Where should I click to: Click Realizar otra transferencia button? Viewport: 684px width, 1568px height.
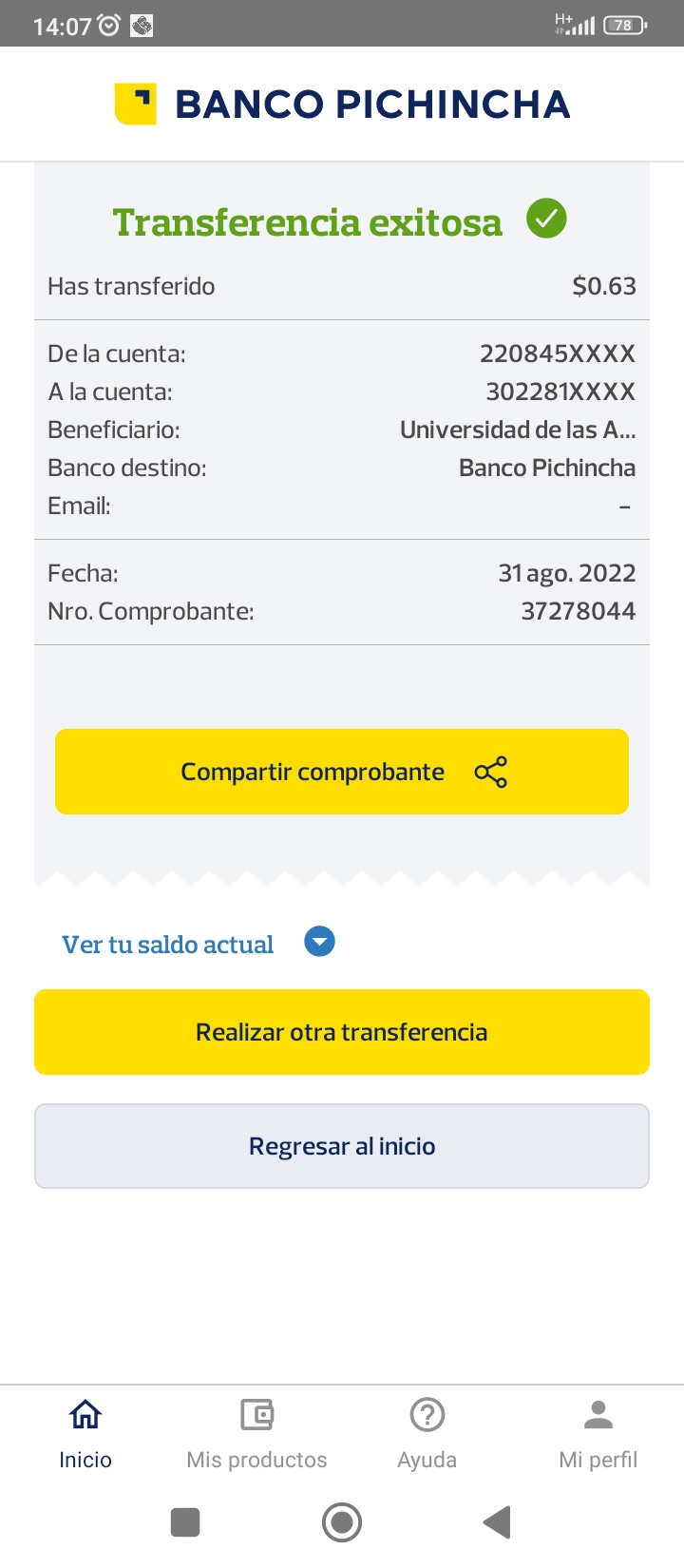click(342, 1032)
